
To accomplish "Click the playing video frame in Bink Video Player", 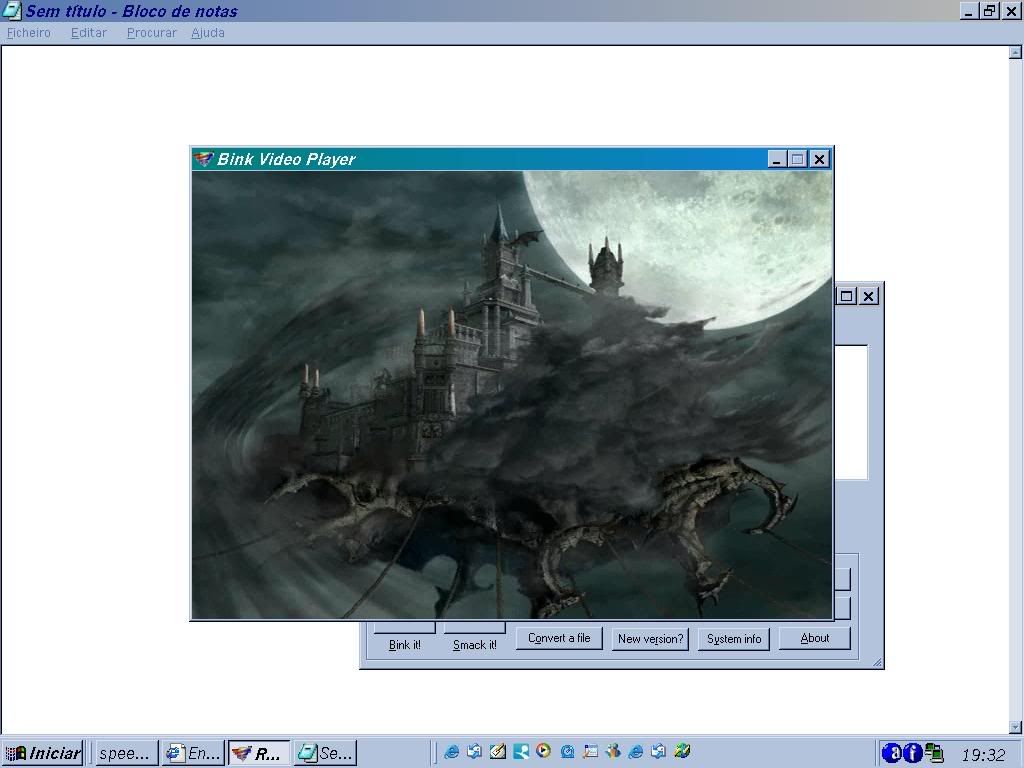I will click(512, 394).
